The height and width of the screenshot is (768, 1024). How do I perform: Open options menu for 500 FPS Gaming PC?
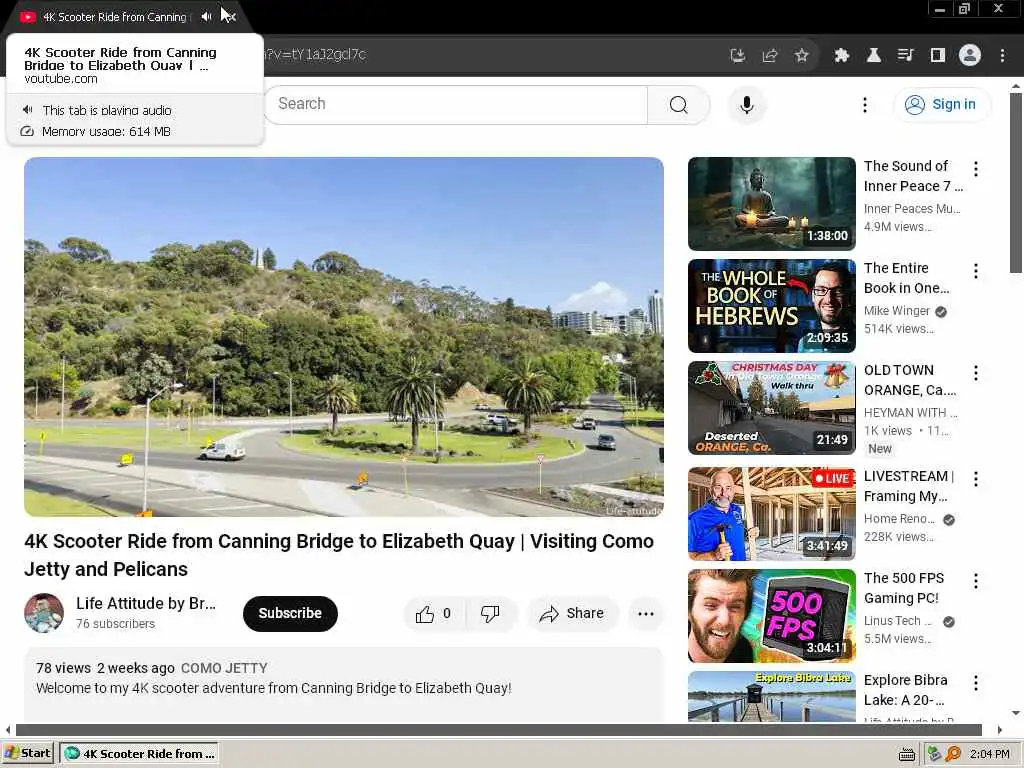976,581
